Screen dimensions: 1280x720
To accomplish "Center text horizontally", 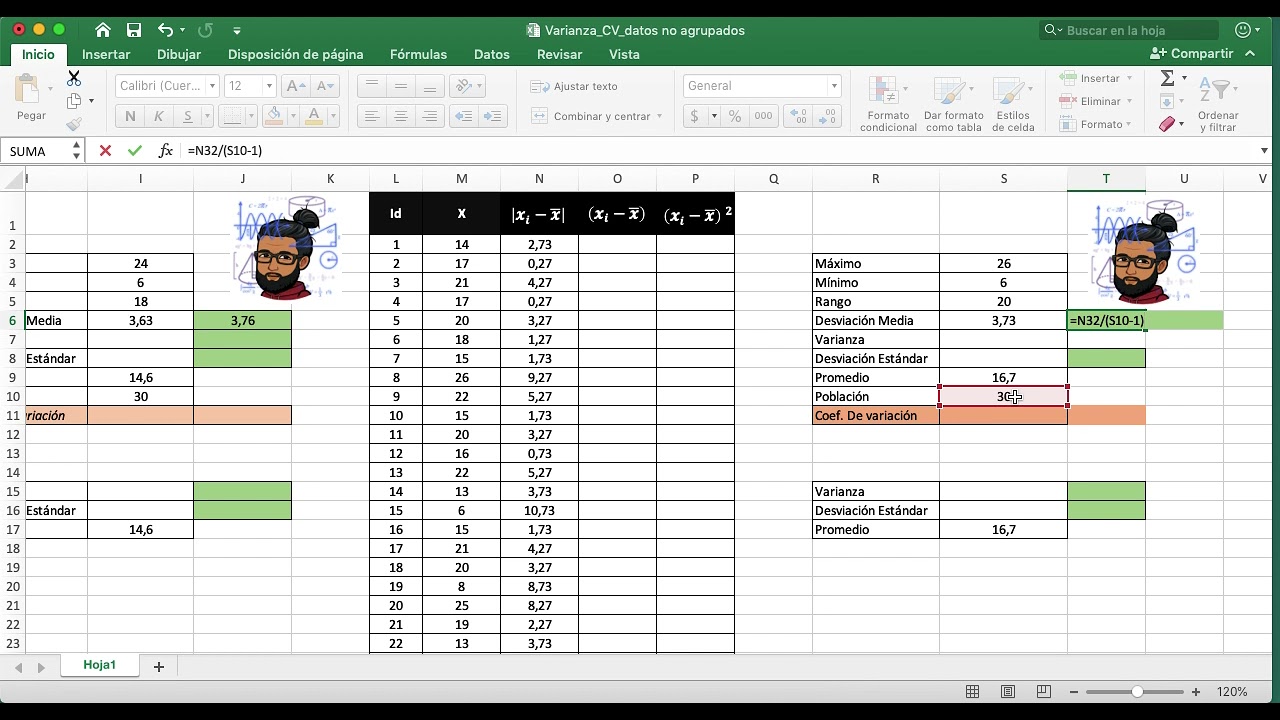I will (401, 116).
